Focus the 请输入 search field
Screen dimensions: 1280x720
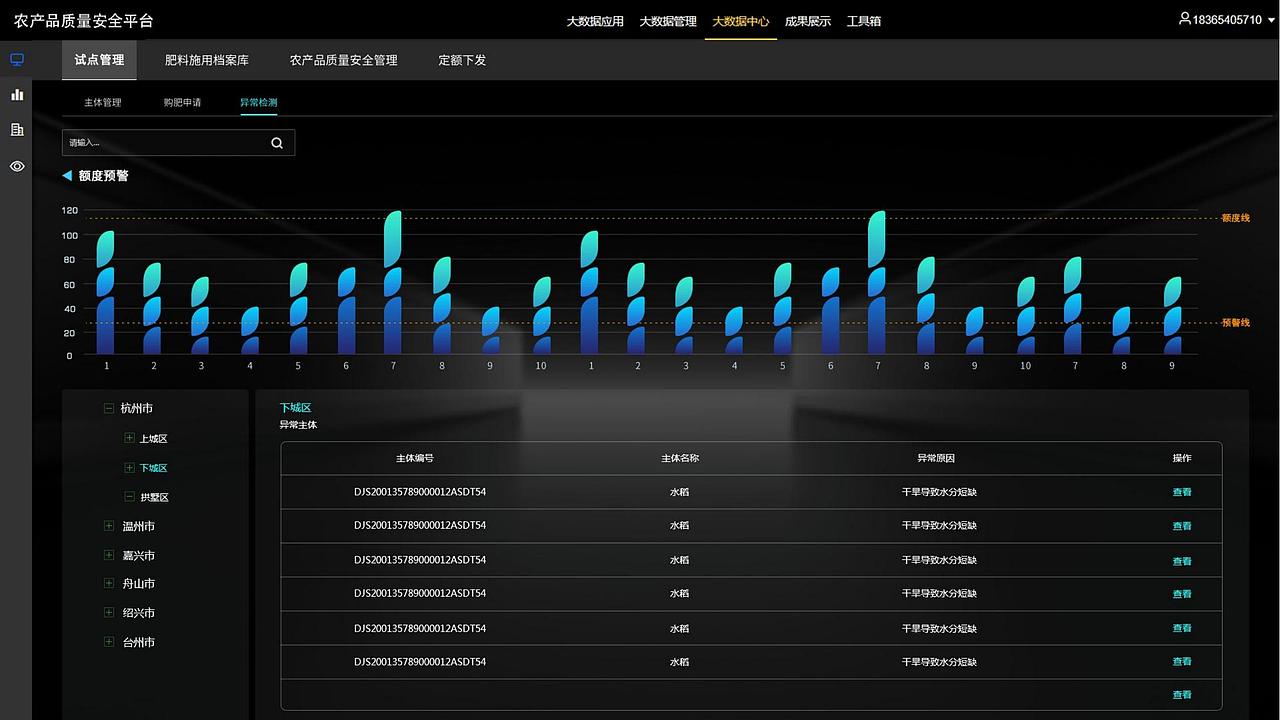(178, 143)
